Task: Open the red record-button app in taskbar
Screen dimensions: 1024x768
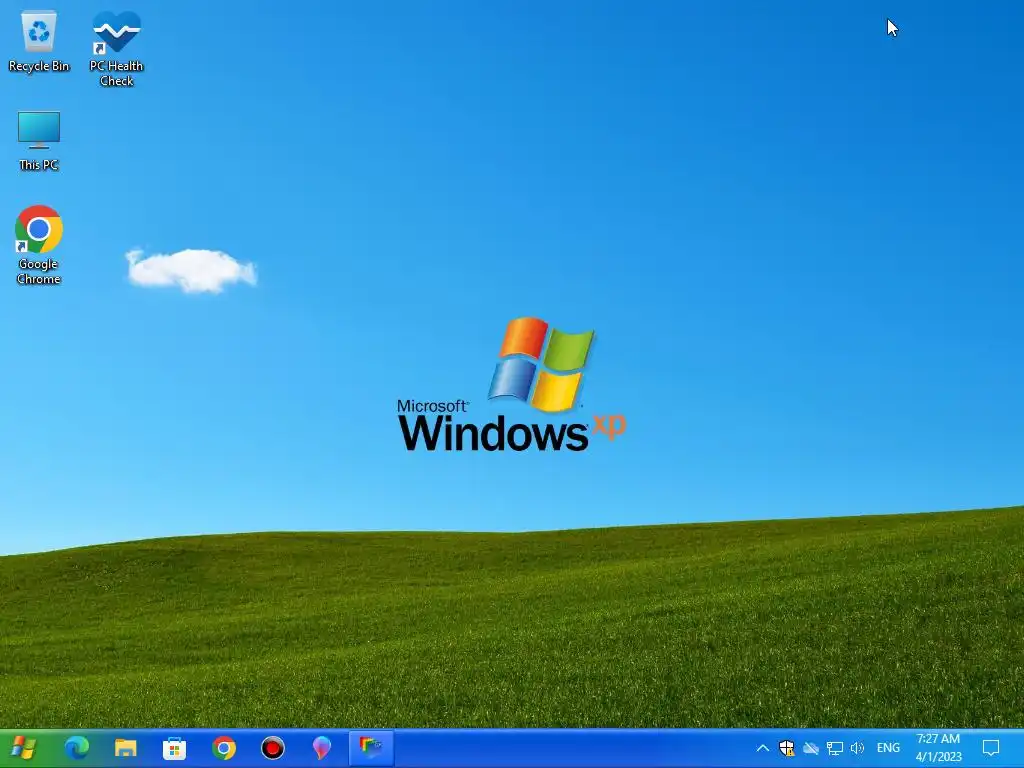Action: tap(272, 748)
